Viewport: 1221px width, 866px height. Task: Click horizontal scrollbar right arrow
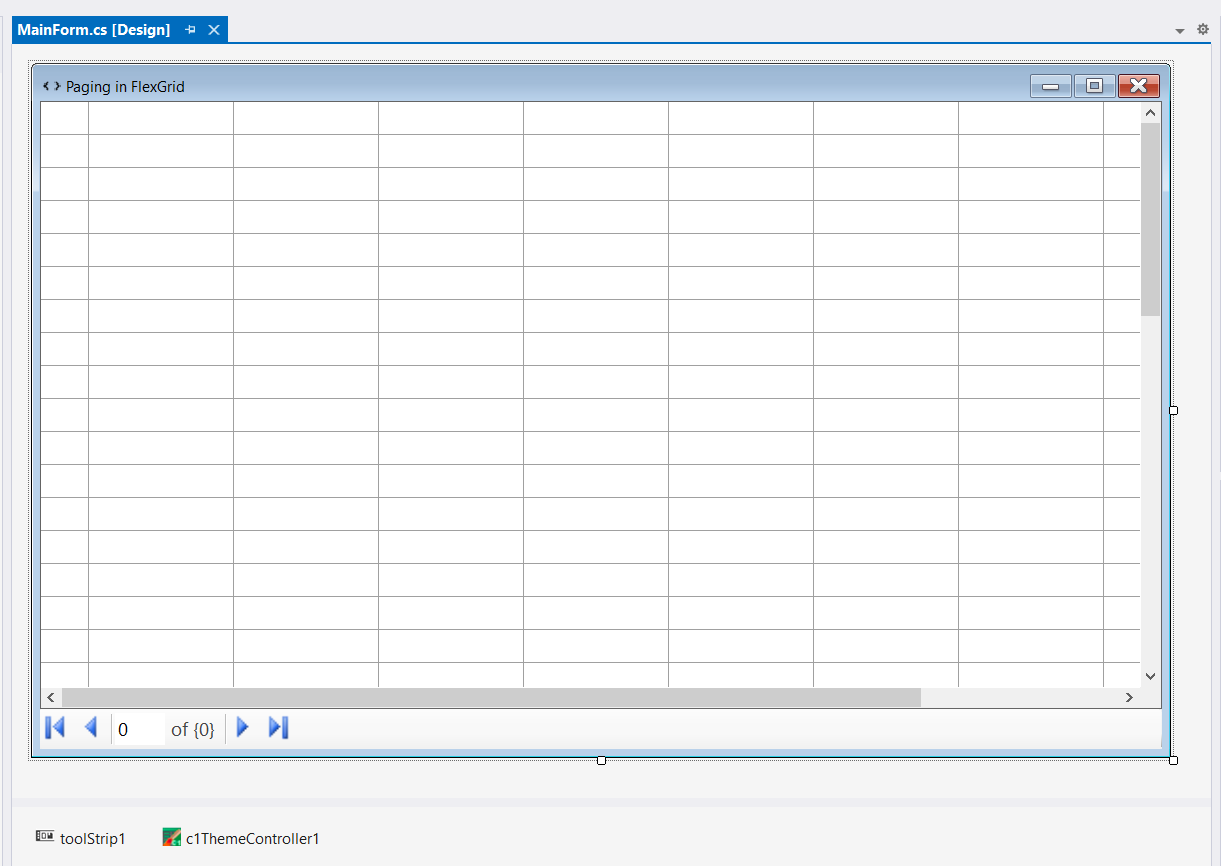pos(1129,698)
